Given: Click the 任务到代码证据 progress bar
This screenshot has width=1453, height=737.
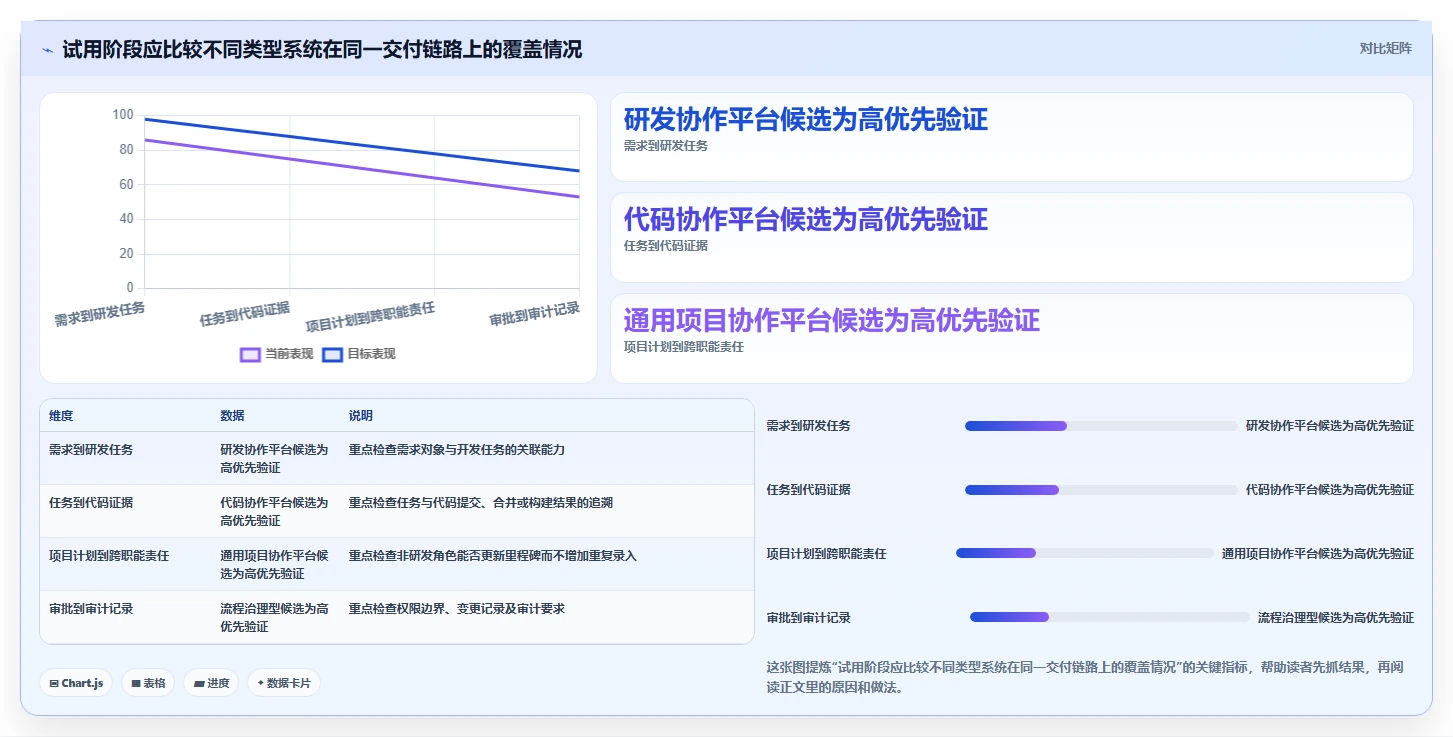Looking at the screenshot, I should (x=1101, y=490).
